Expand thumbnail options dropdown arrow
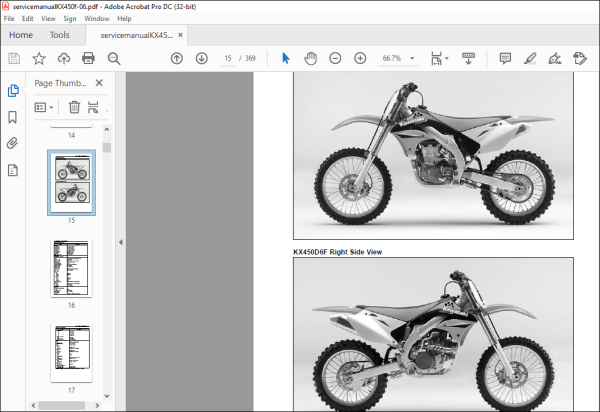 51,107
